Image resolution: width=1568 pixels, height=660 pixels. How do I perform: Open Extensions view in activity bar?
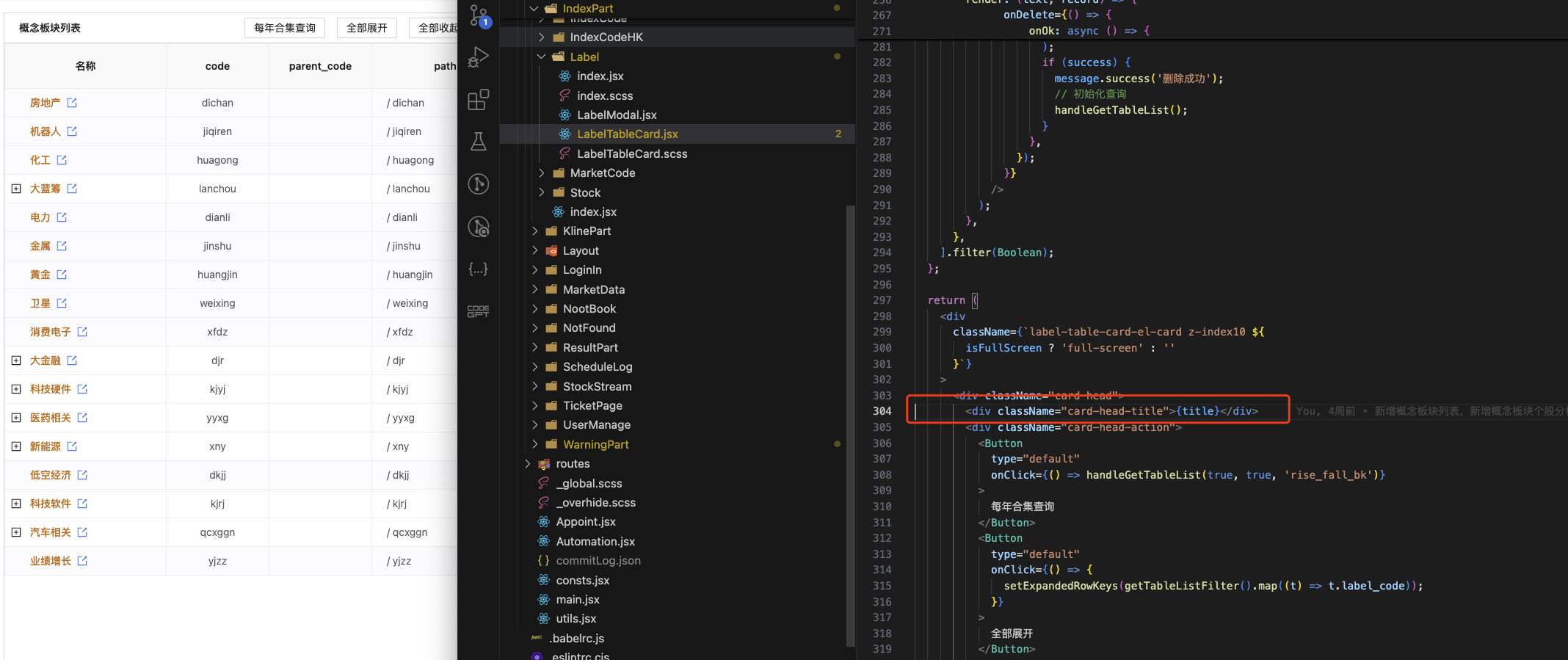click(479, 99)
